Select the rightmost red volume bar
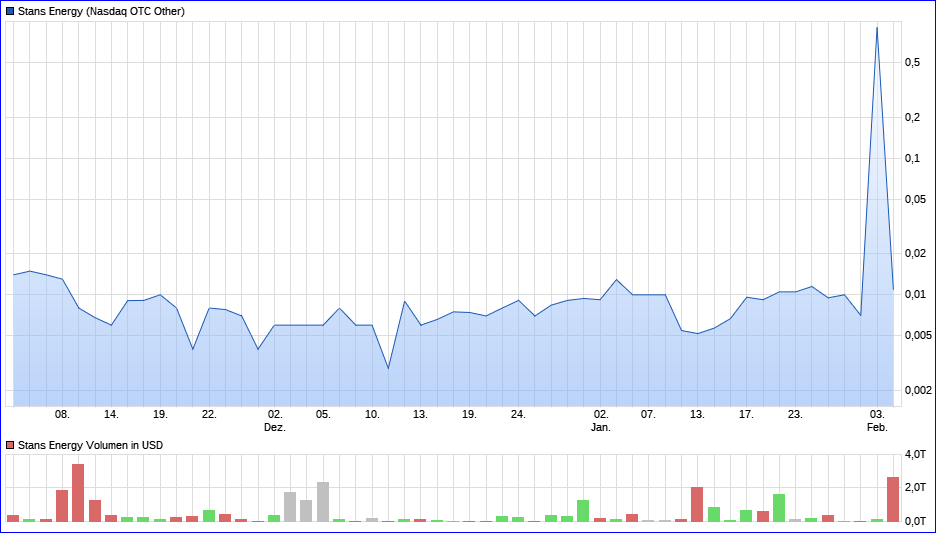Image resolution: width=936 pixels, height=533 pixels. (x=893, y=498)
